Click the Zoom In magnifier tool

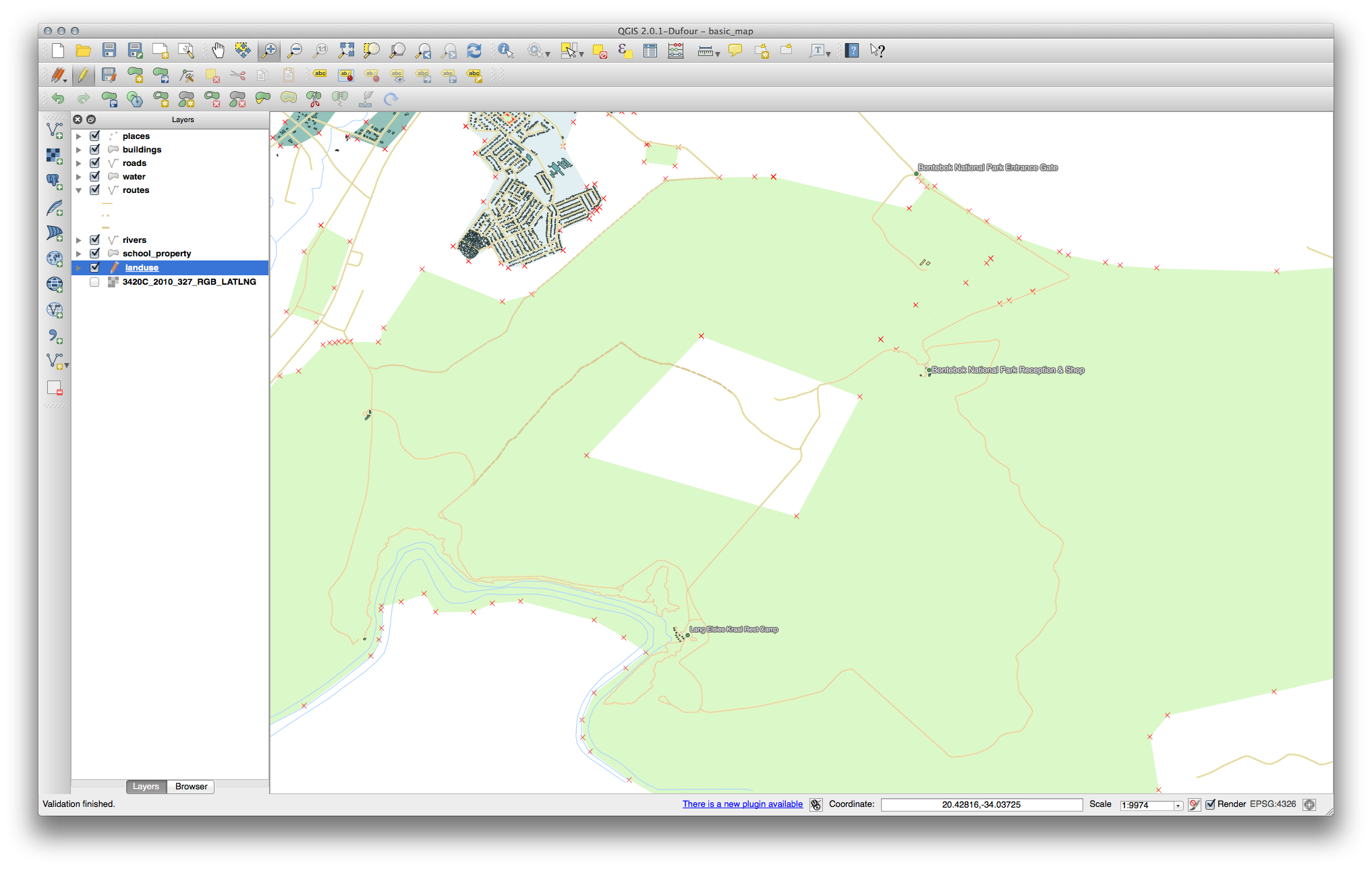(x=269, y=51)
